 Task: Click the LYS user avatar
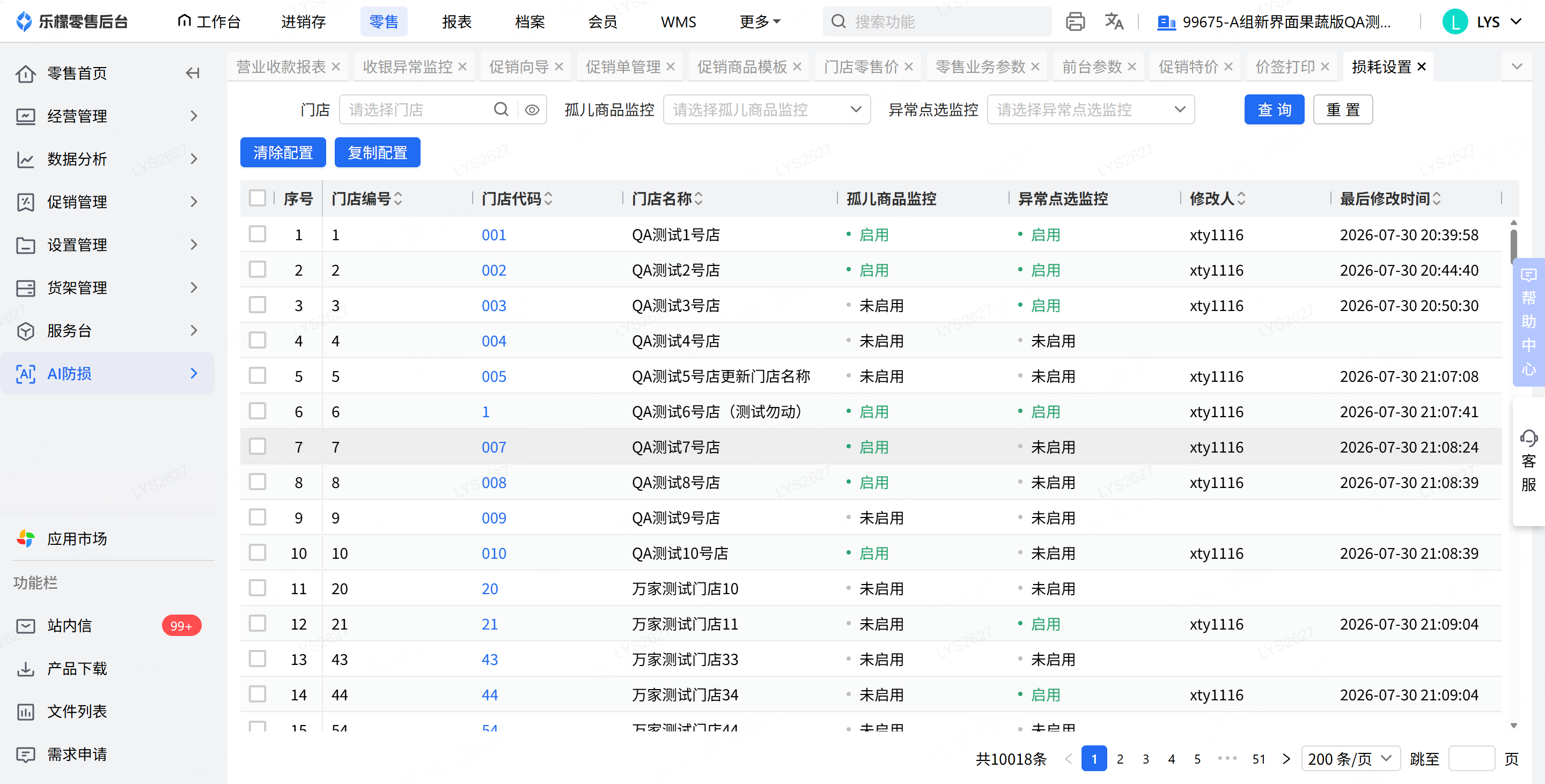click(x=1455, y=21)
